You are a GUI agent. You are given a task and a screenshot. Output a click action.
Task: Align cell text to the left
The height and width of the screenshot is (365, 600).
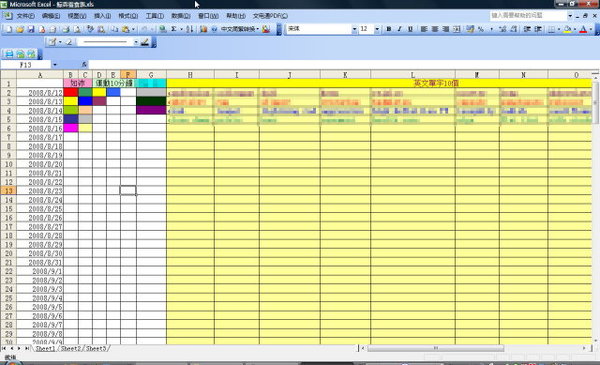(424, 29)
